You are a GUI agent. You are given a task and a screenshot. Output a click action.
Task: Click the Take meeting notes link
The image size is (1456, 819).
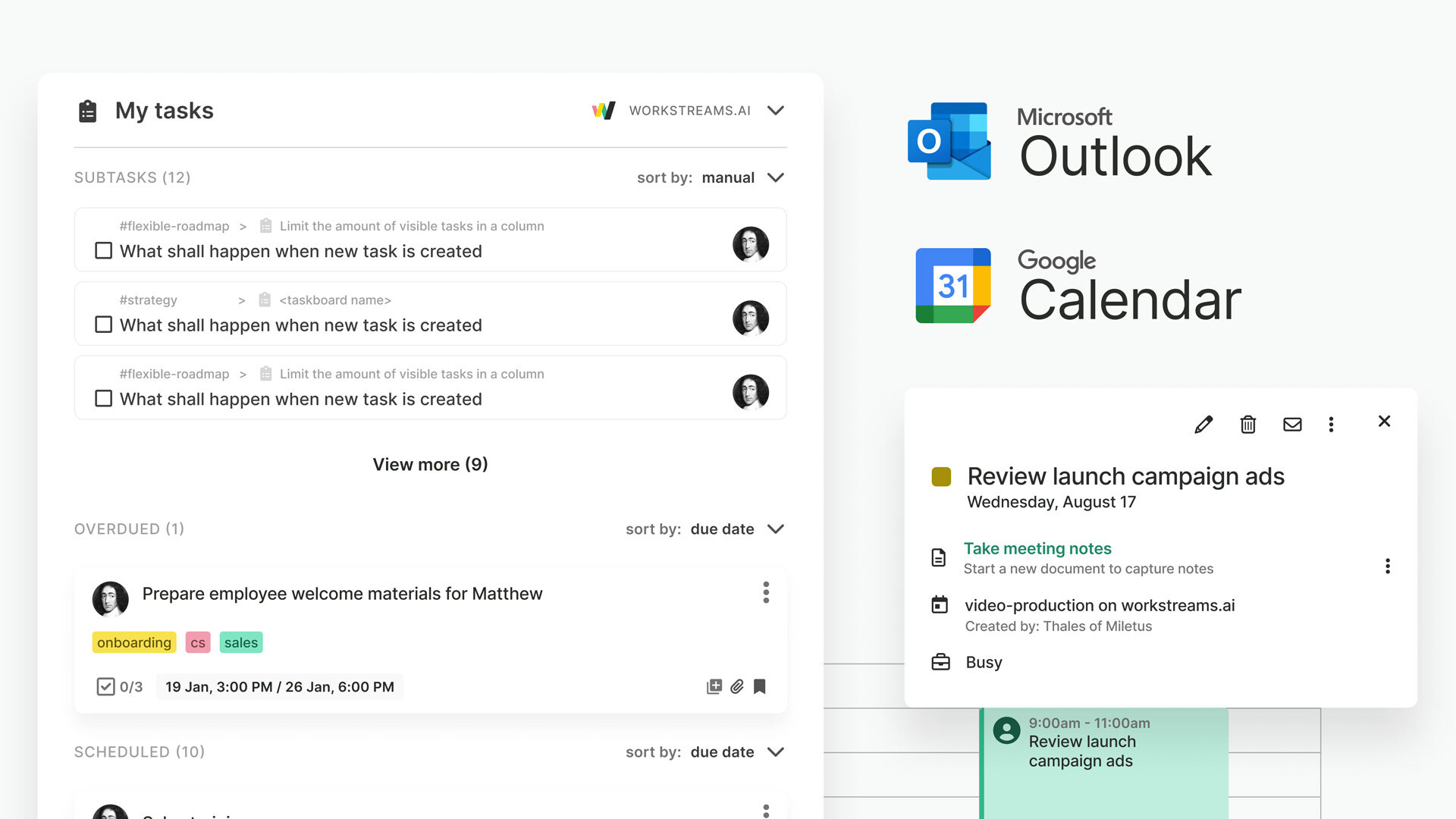click(1037, 548)
